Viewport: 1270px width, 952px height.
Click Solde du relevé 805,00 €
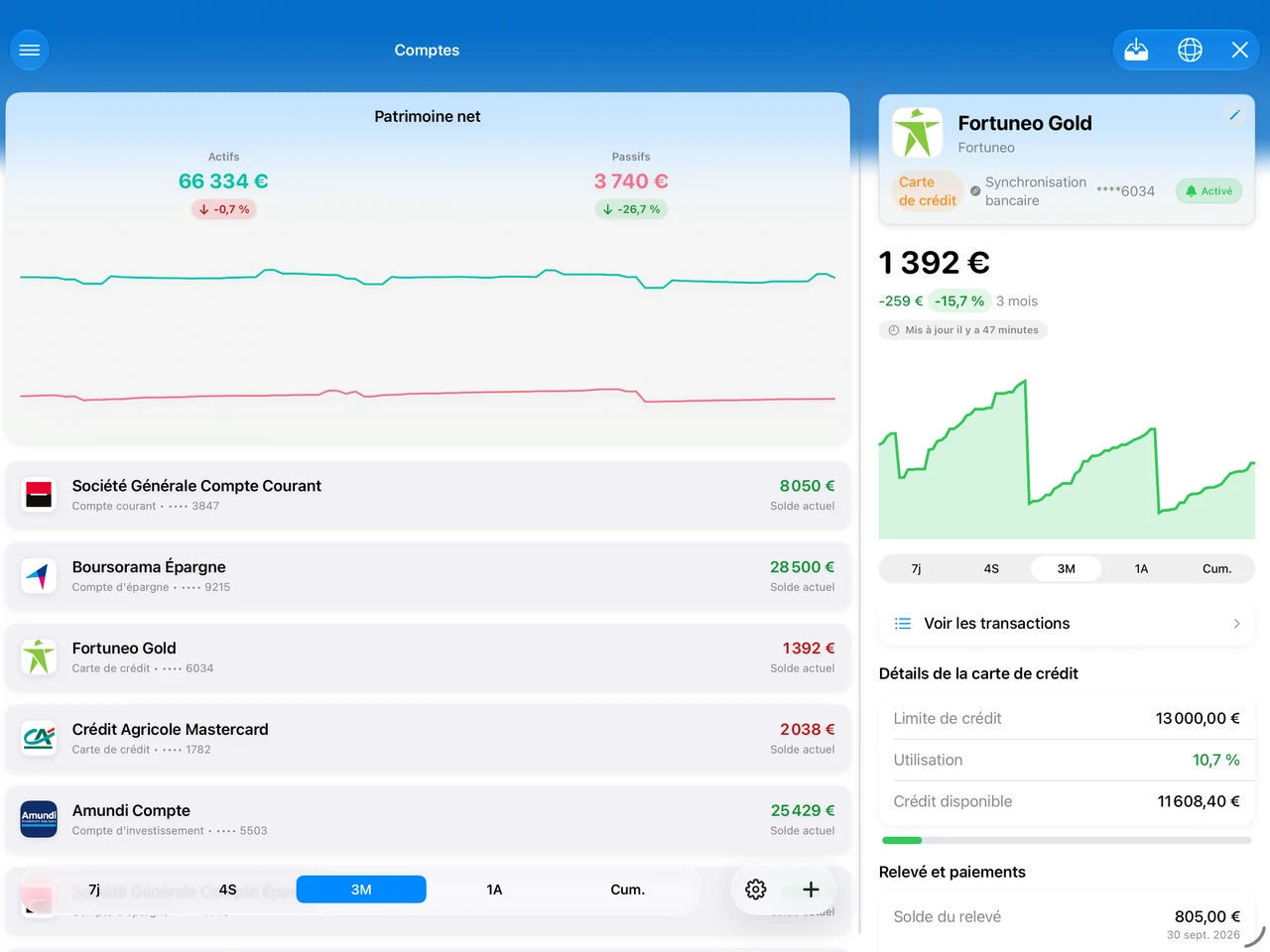pyautogui.click(x=1207, y=916)
